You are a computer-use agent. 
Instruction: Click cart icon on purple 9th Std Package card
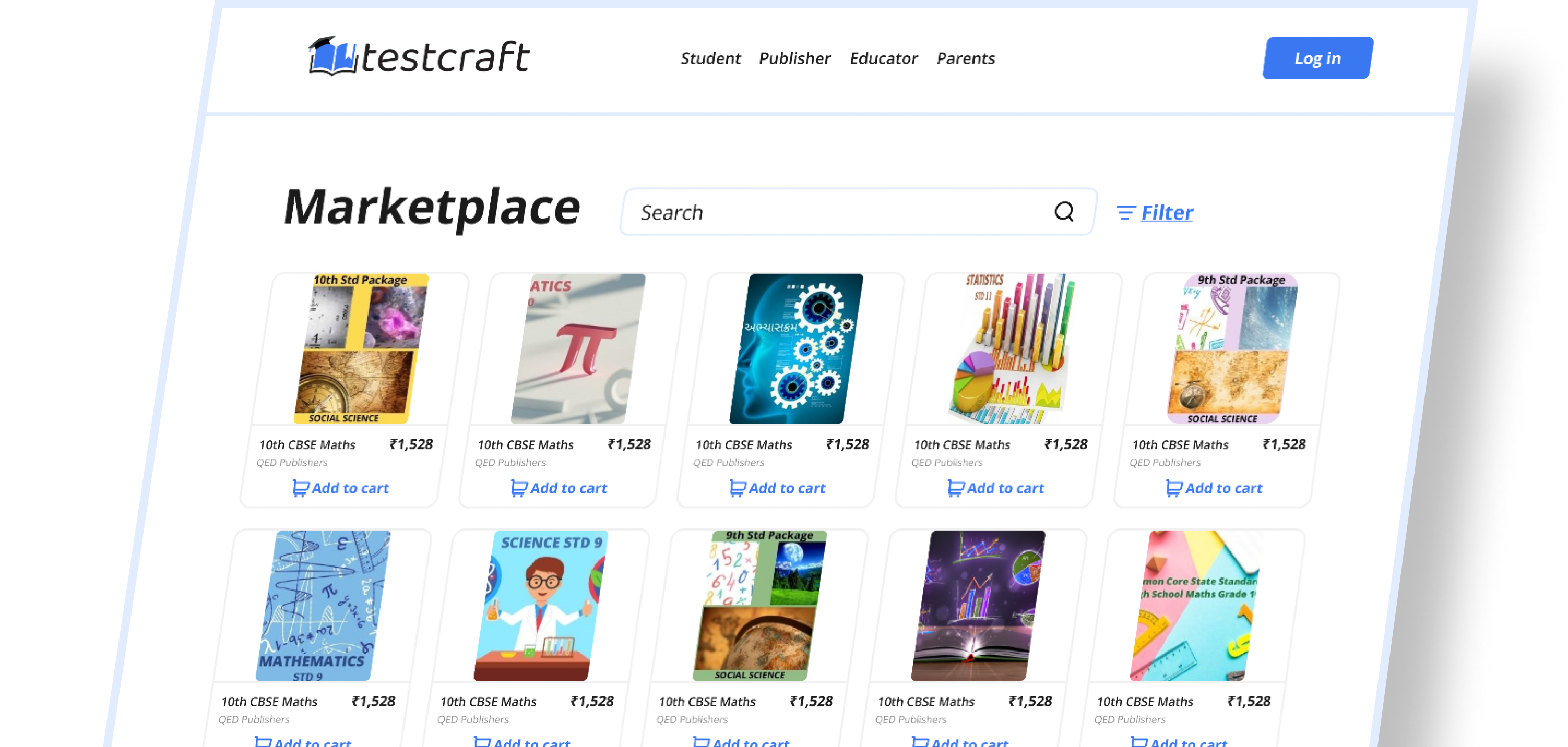pos(1174,488)
